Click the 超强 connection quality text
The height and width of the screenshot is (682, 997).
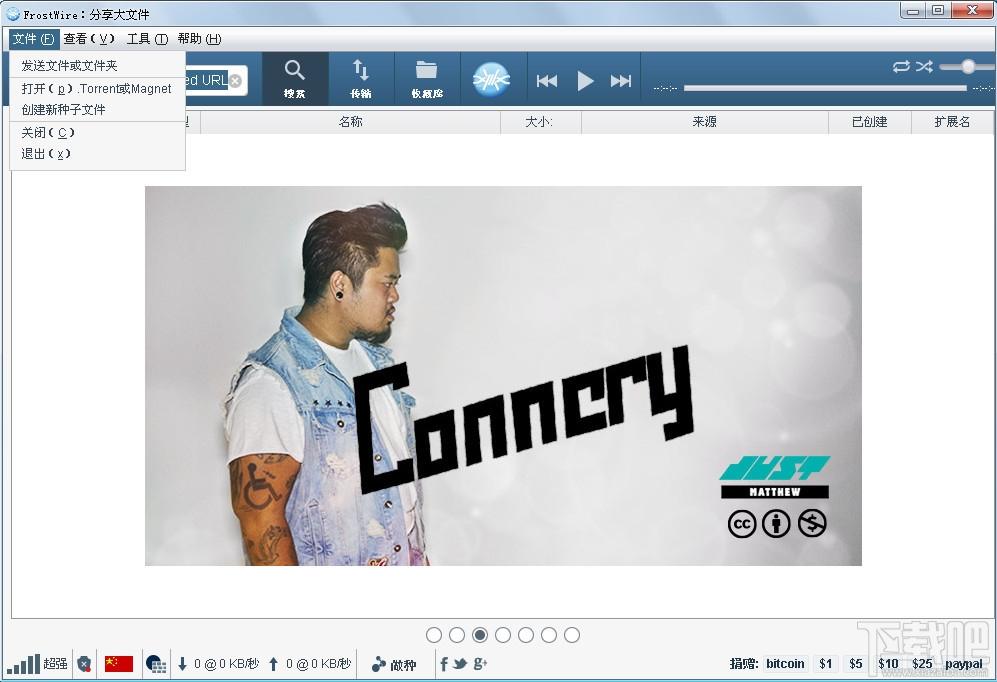[x=55, y=664]
